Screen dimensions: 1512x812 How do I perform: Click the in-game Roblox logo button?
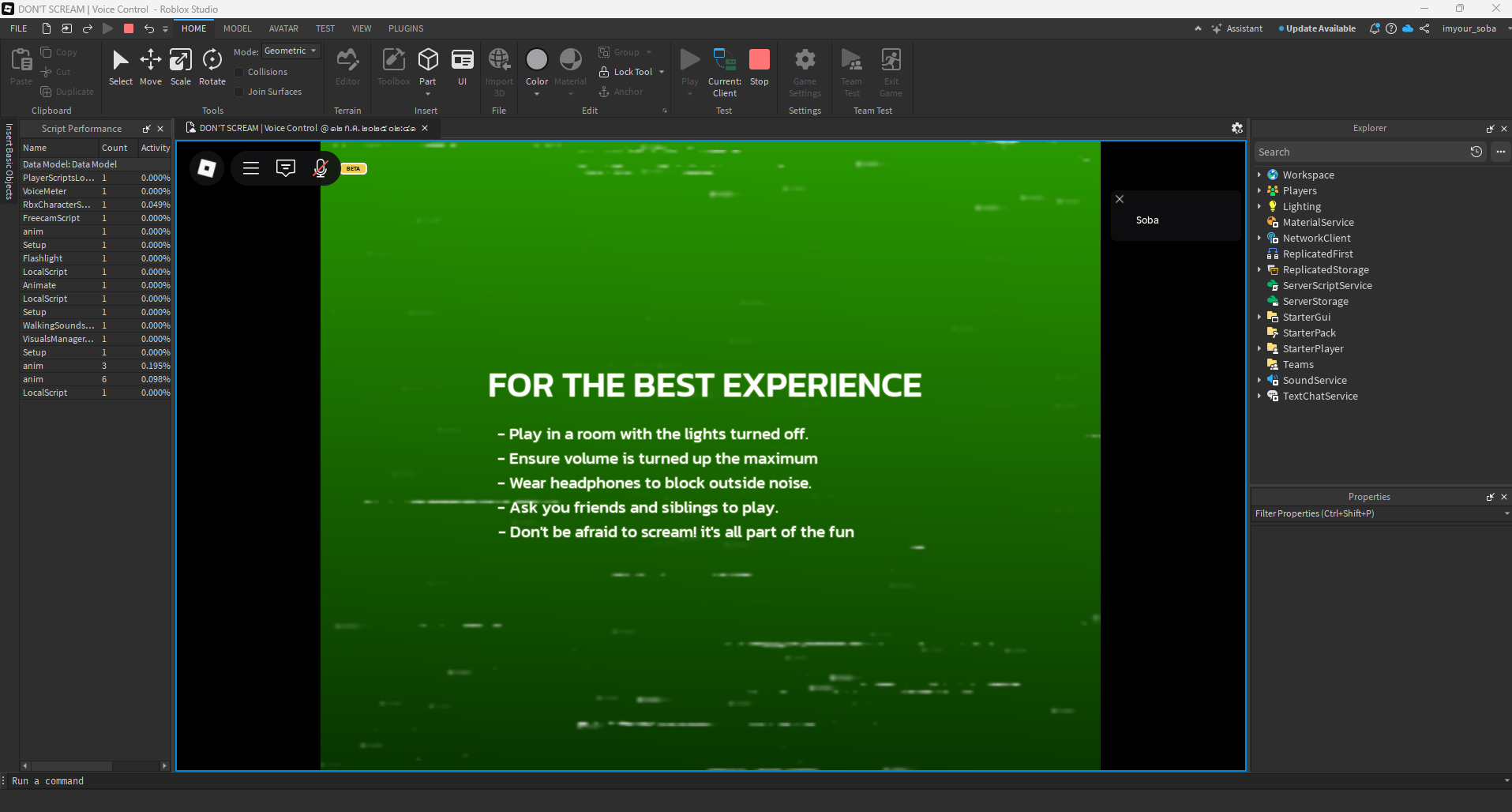point(207,168)
